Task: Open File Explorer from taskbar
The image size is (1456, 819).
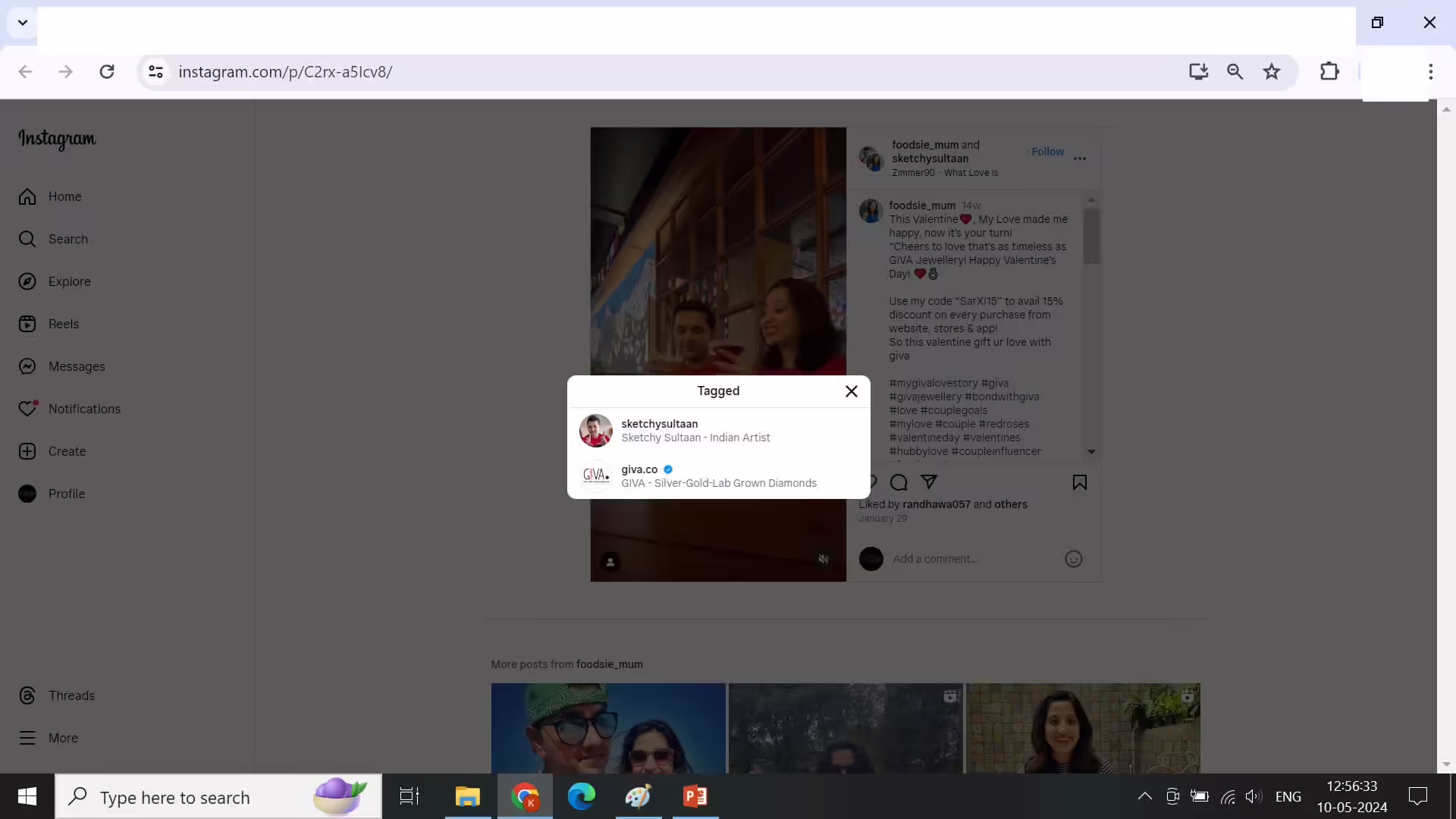Action: (x=467, y=796)
